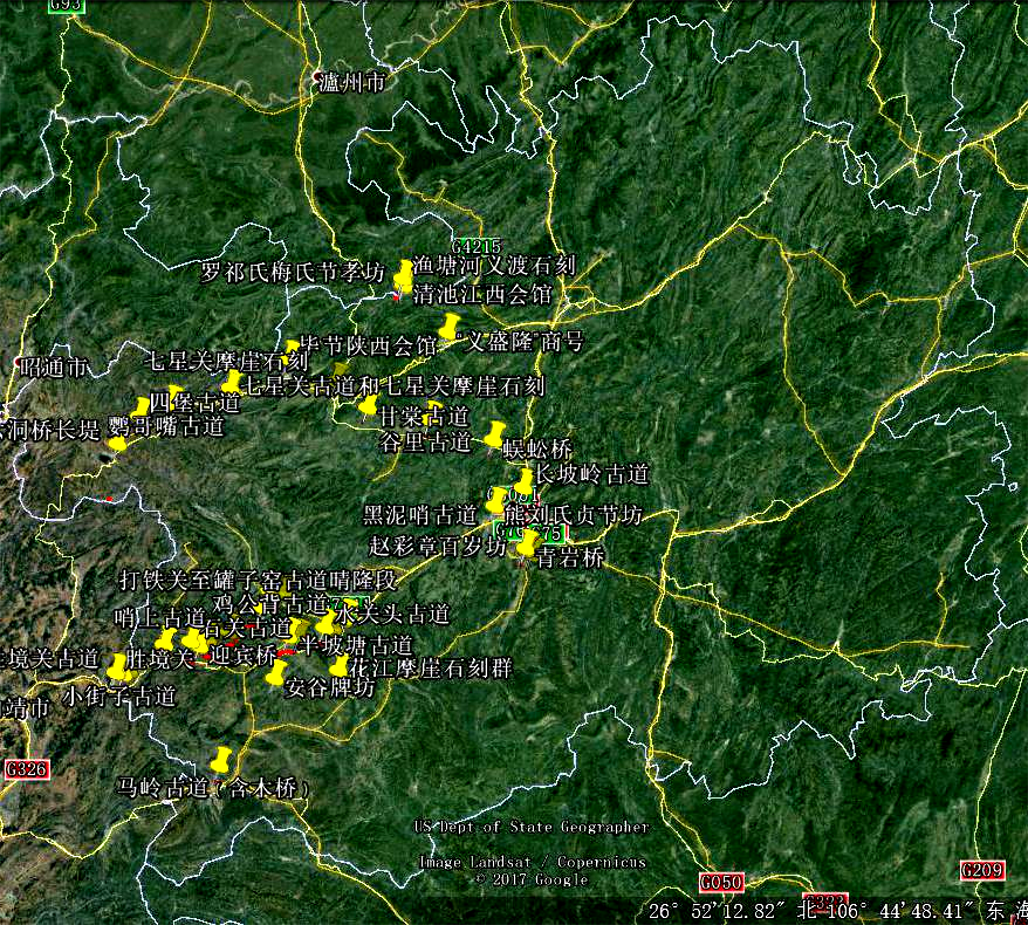1029x926 pixels.
Task: Select the 鹦哥嘴古道 pushpin
Action: coord(118,441)
